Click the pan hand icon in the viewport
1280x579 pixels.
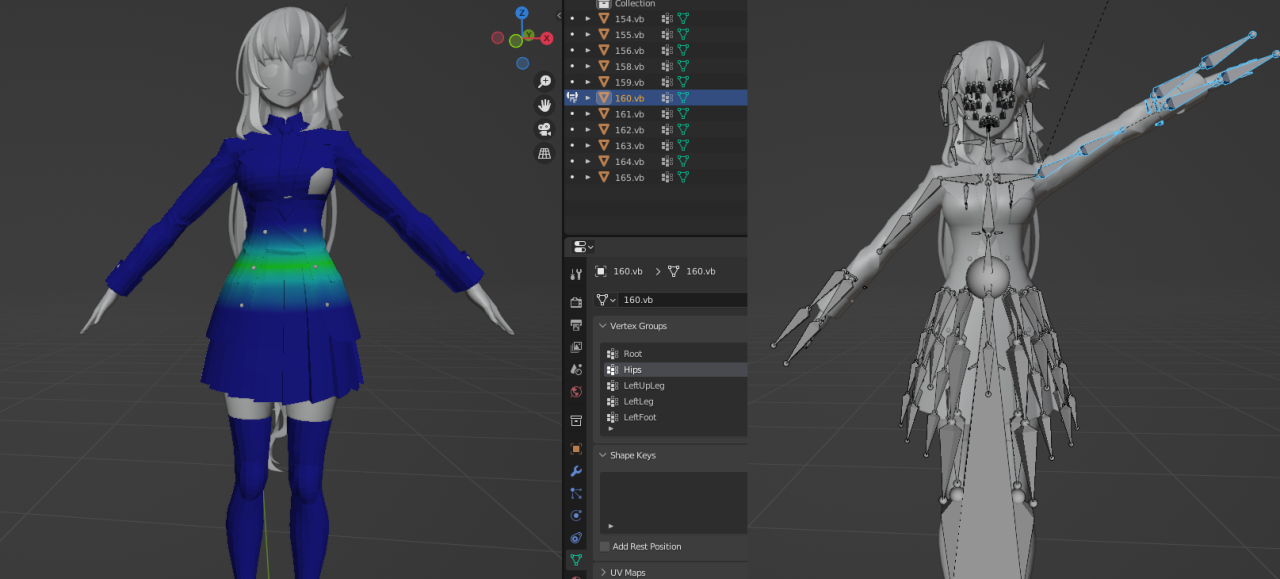point(544,105)
